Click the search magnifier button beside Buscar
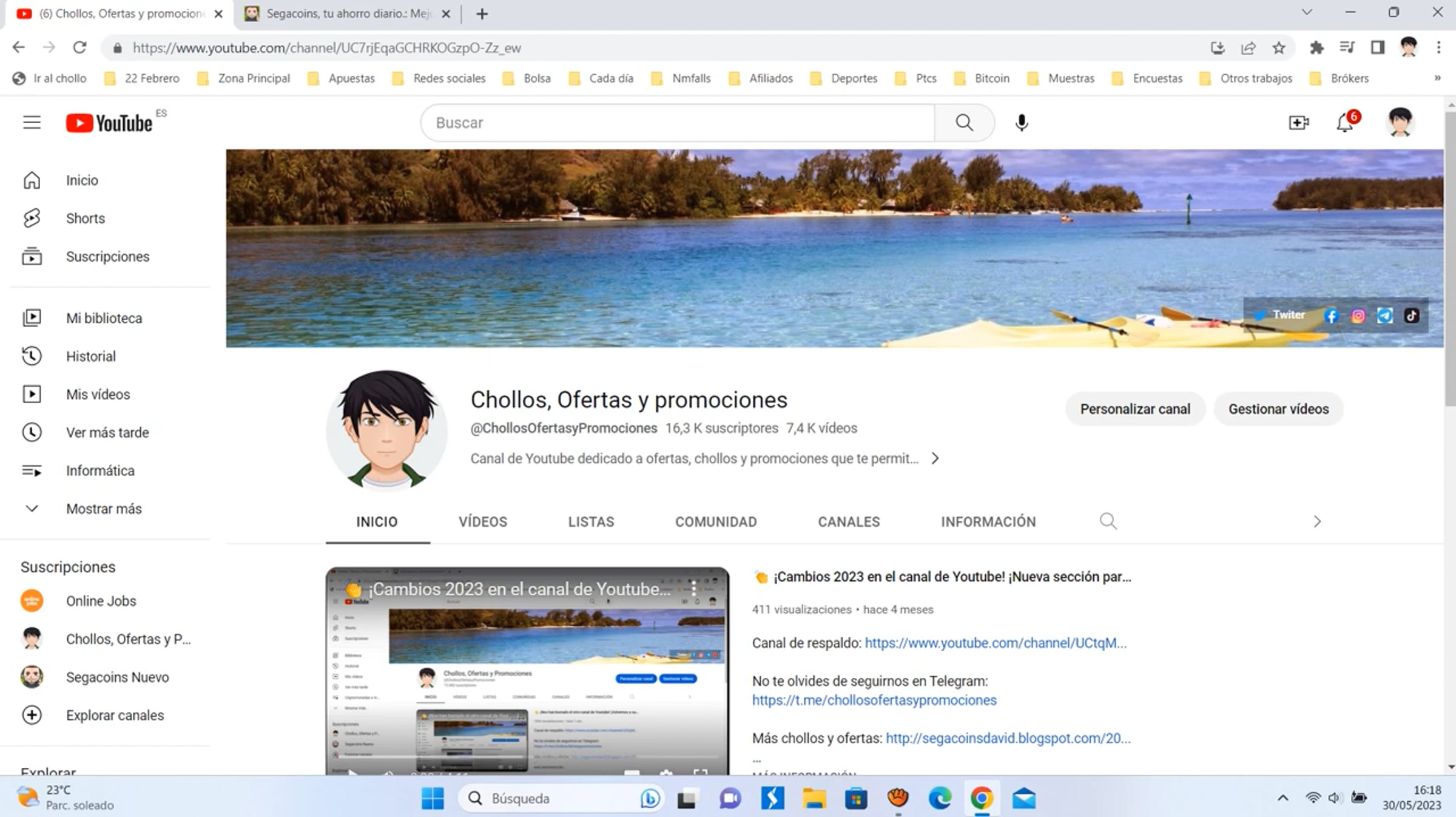The width and height of the screenshot is (1456, 817). 963,123
